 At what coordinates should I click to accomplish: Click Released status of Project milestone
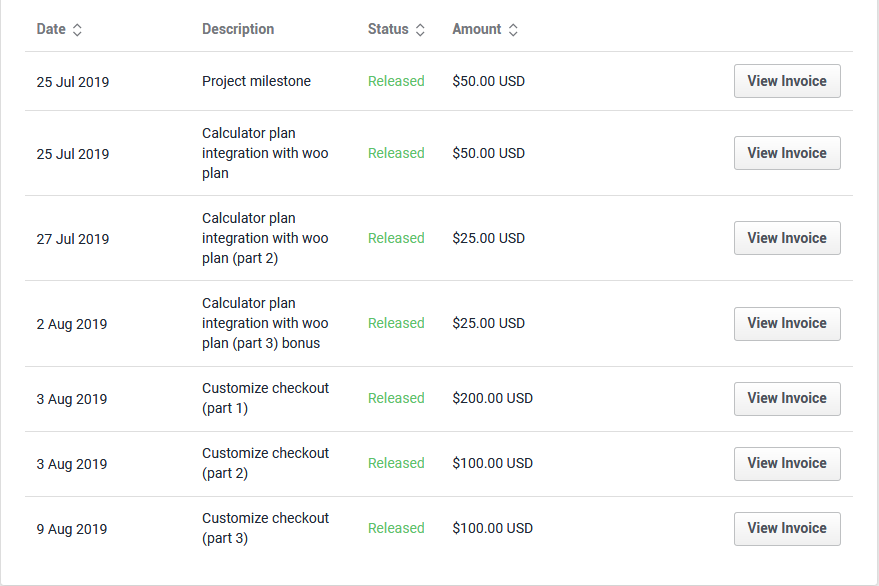click(396, 81)
